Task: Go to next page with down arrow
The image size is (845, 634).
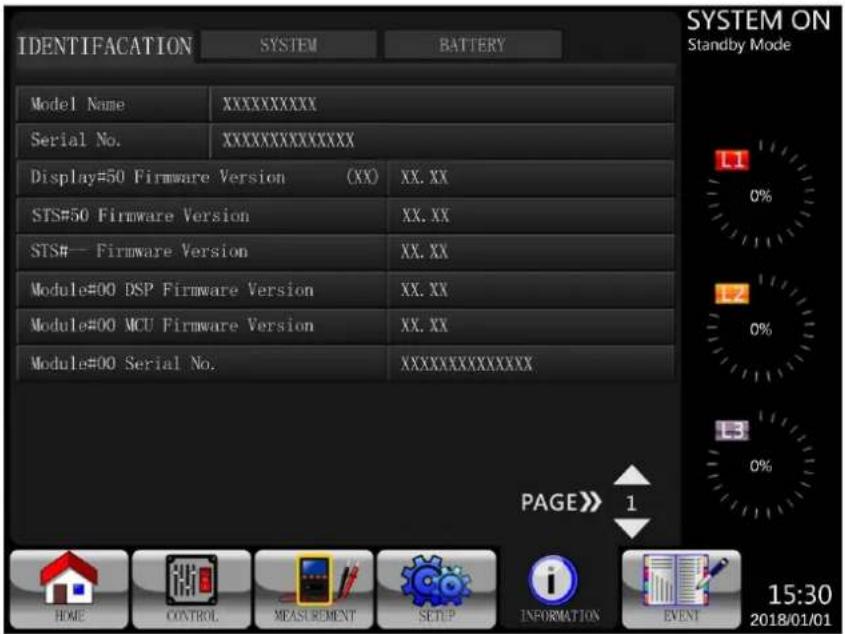Action: pos(632,528)
